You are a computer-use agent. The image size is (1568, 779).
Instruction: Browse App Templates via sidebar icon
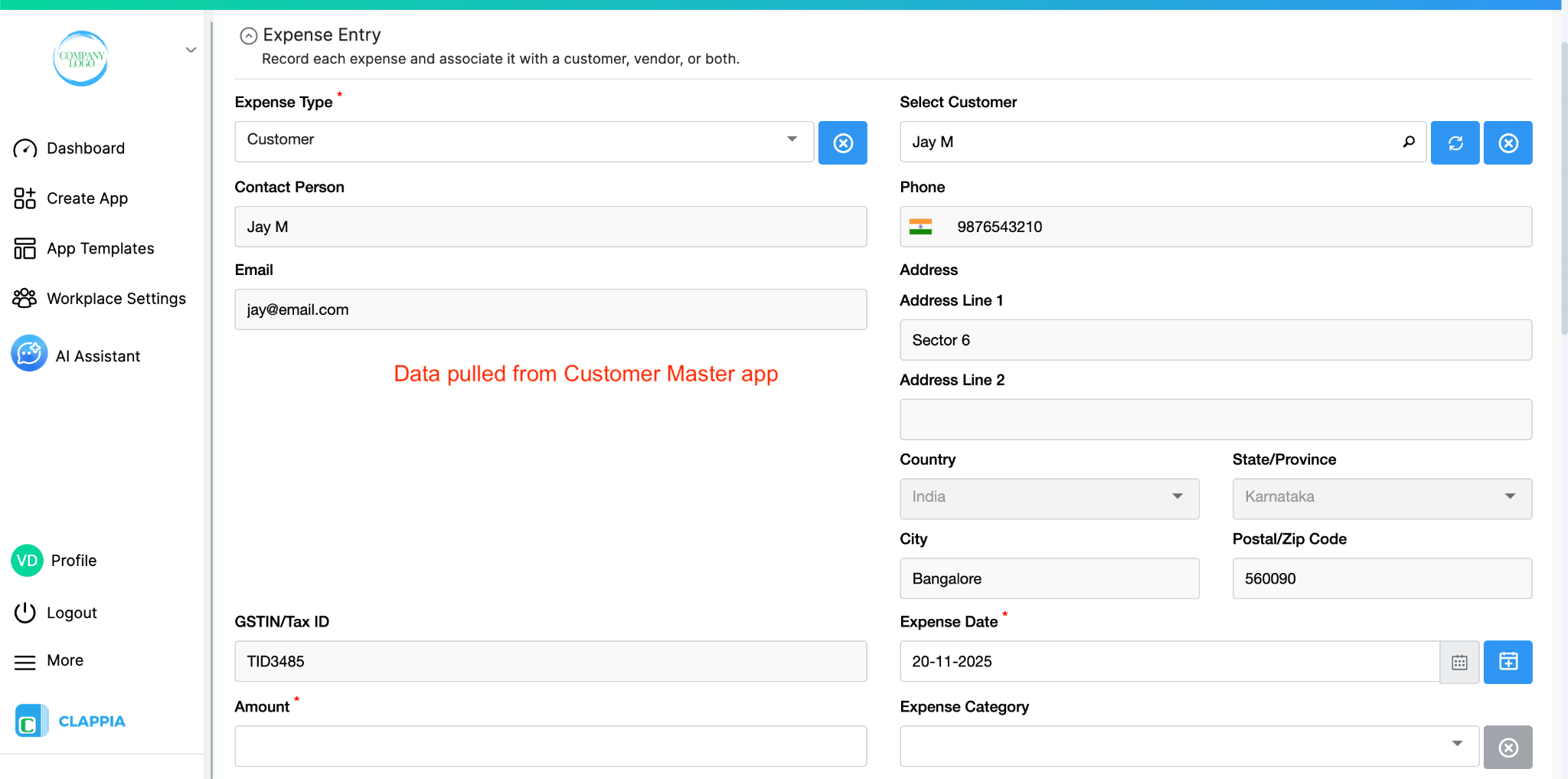(x=24, y=248)
